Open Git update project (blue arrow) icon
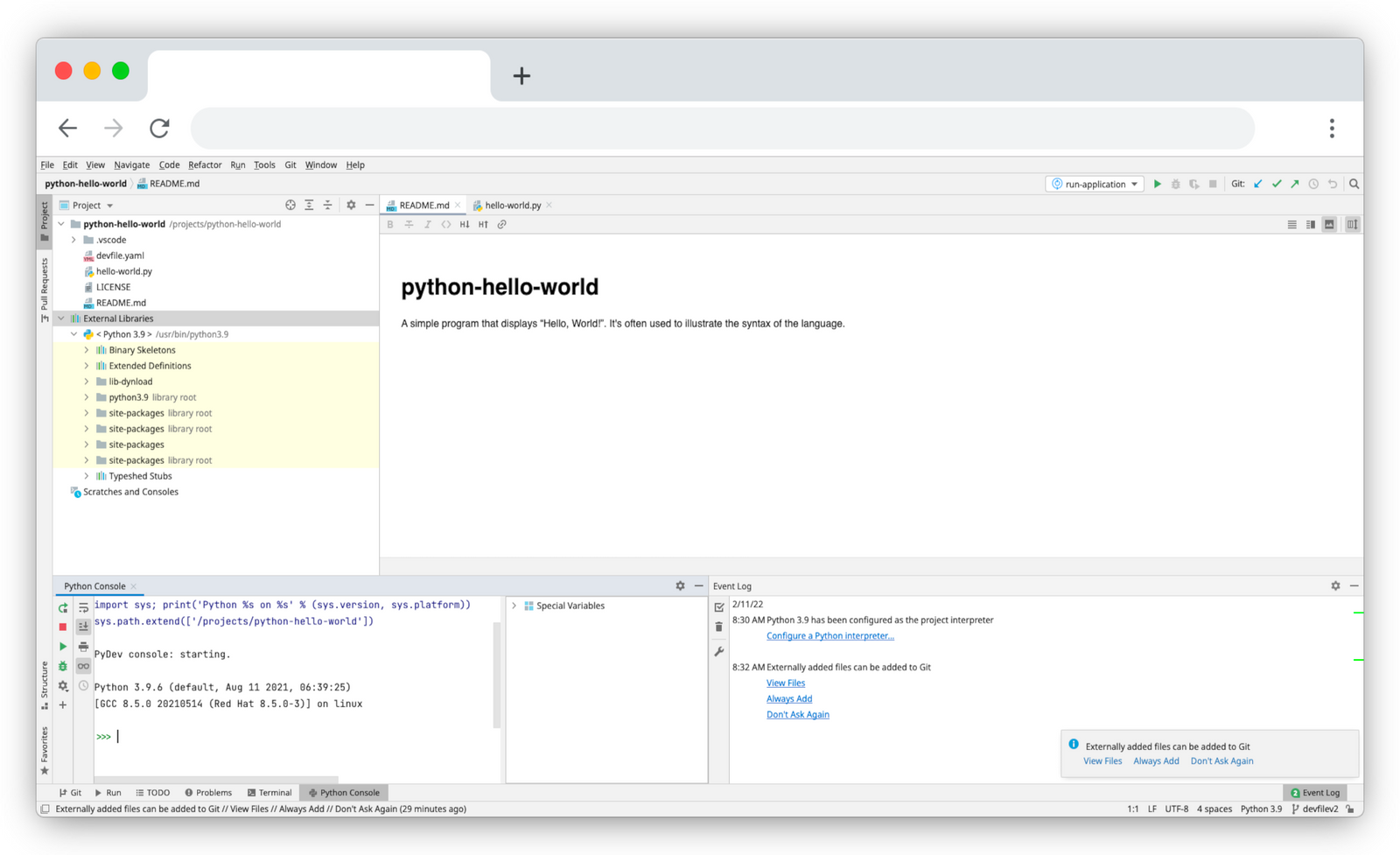 click(1257, 184)
